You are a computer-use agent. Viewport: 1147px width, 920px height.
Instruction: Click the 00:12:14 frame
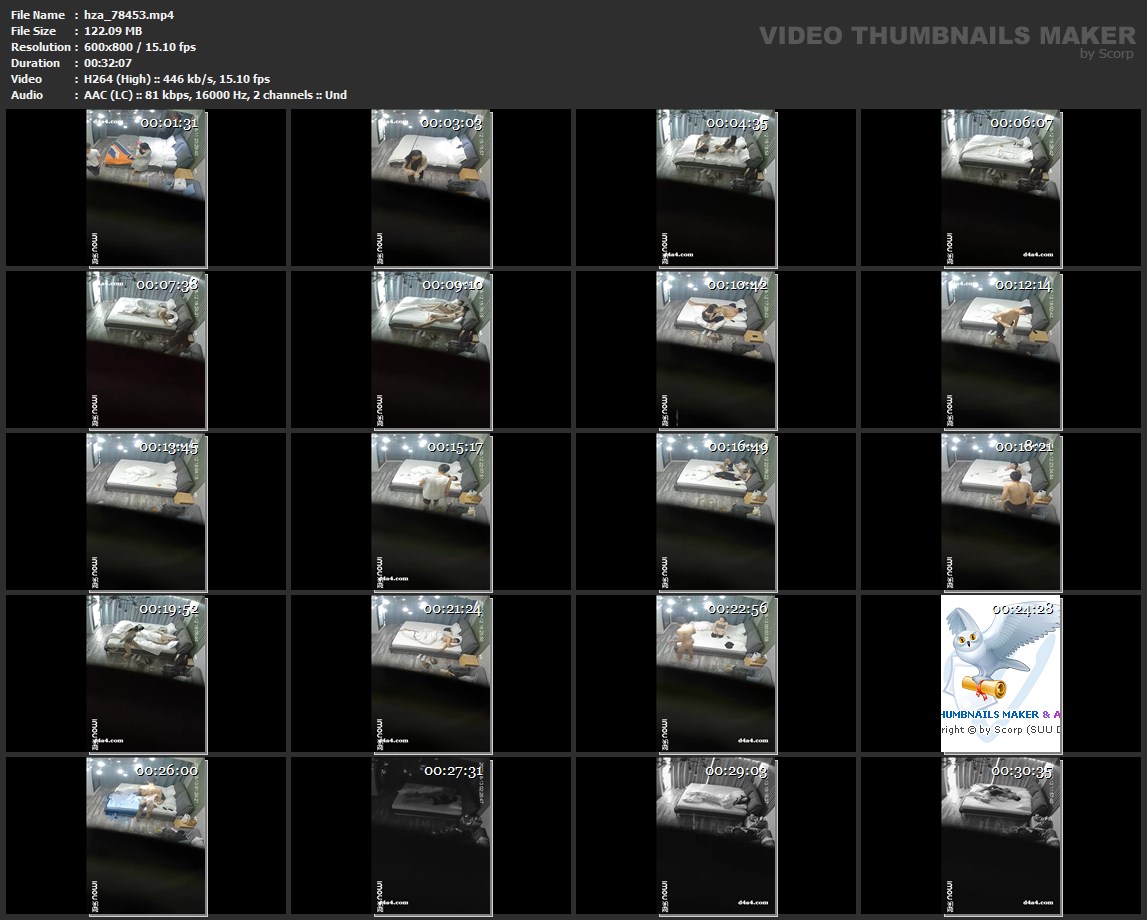[x=1001, y=350]
